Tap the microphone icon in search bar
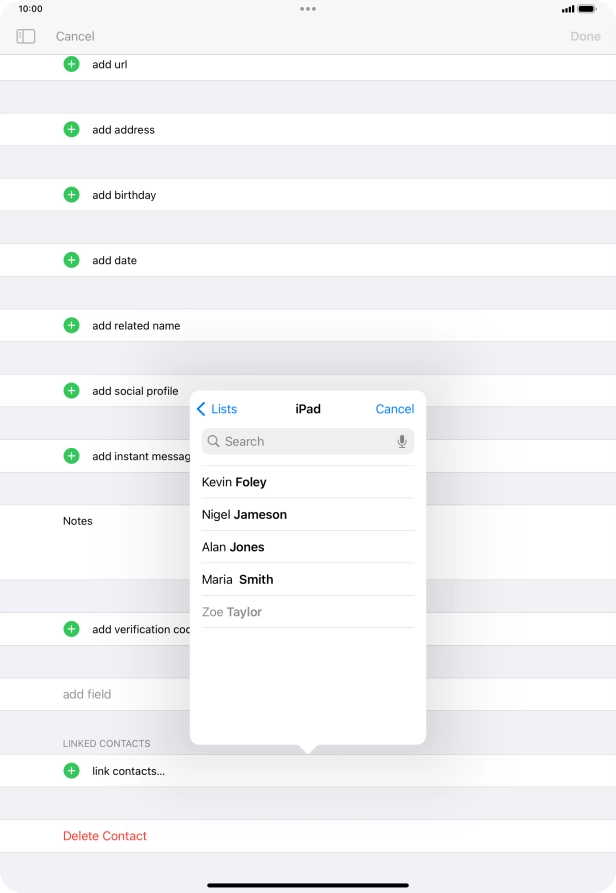This screenshot has height=893, width=616. coord(402,441)
